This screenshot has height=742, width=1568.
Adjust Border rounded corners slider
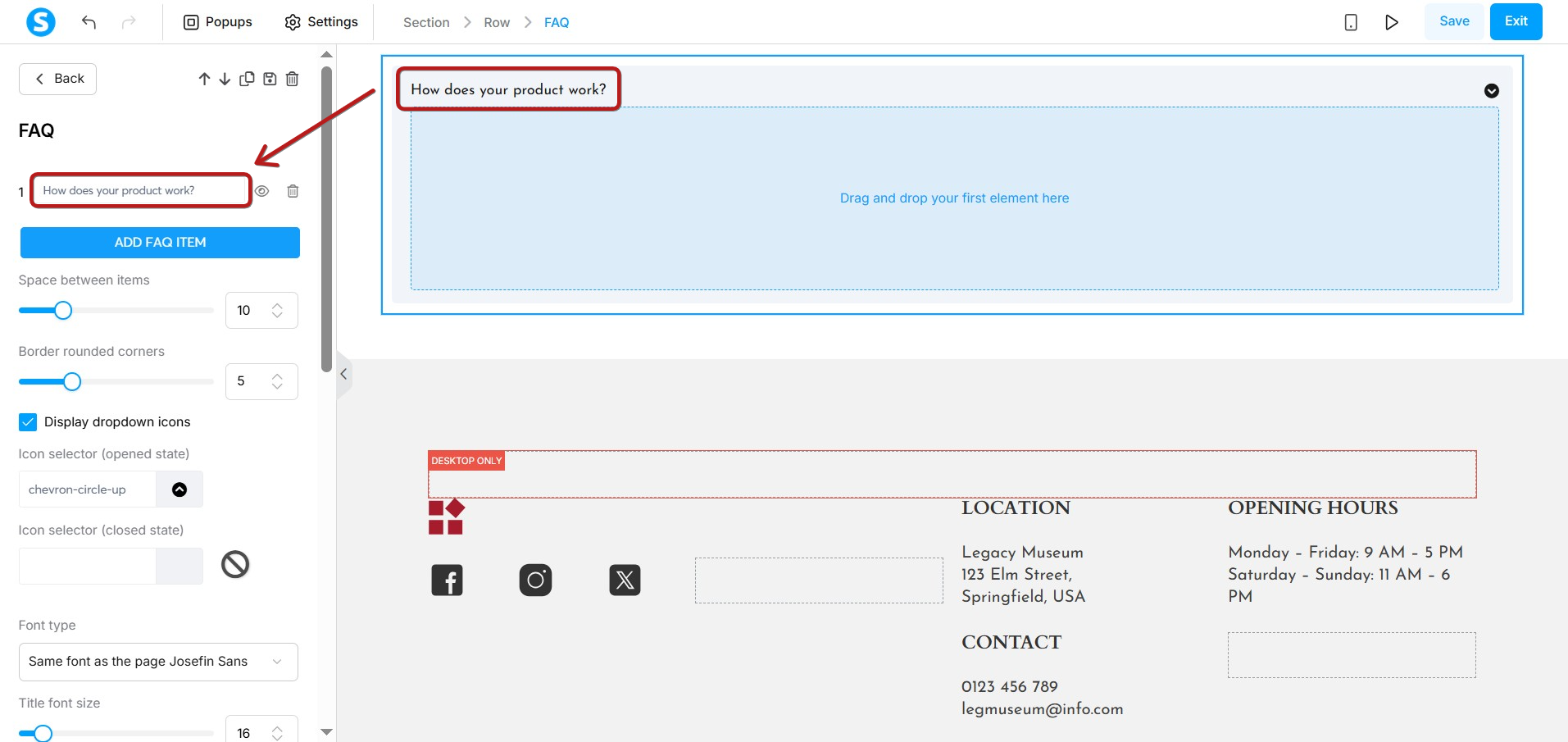72,381
